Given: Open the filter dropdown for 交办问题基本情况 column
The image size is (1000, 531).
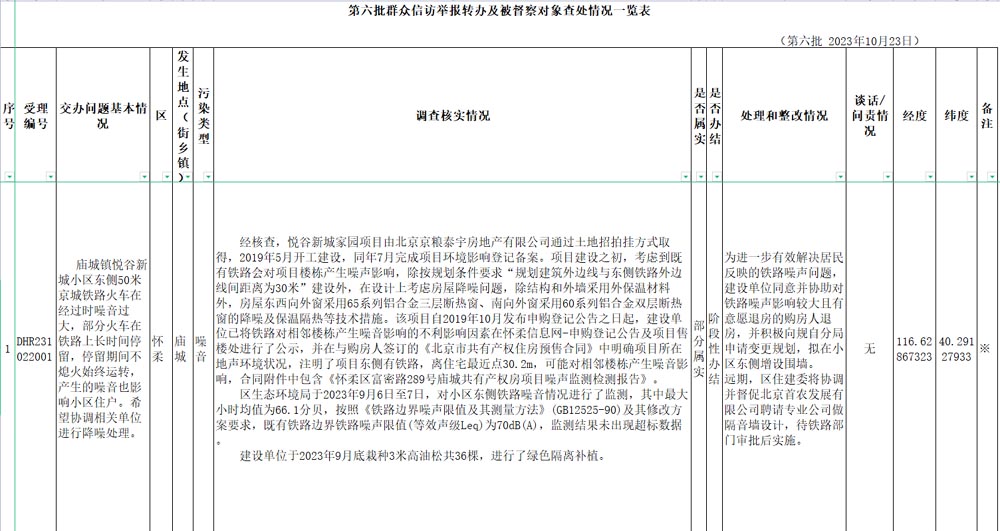Looking at the screenshot, I should click(x=144, y=177).
